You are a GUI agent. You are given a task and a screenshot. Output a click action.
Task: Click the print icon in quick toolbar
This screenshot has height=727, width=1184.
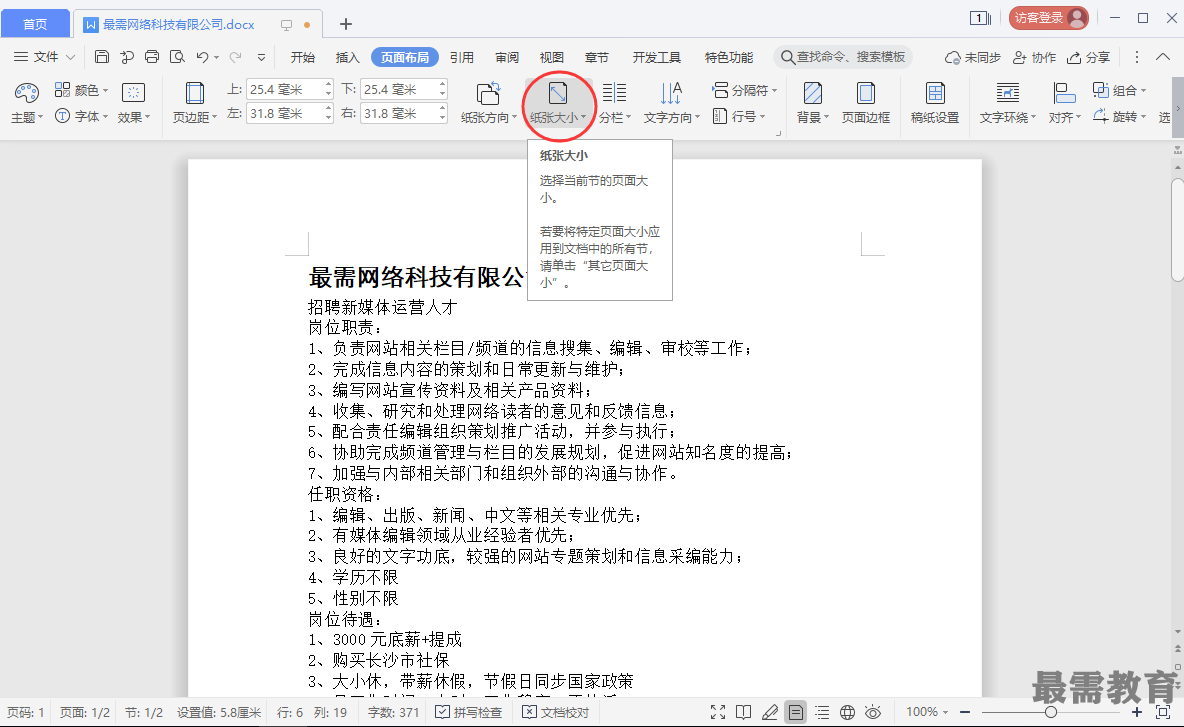152,57
